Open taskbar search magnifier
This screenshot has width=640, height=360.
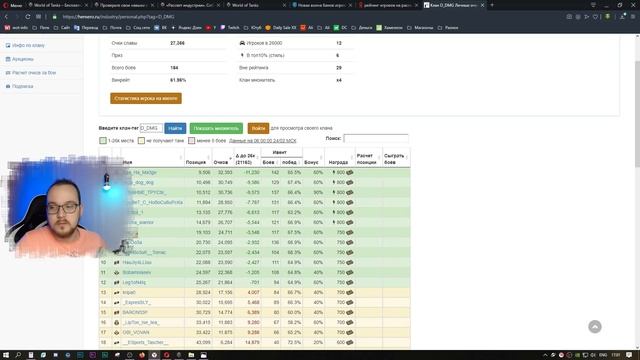(18, 355)
